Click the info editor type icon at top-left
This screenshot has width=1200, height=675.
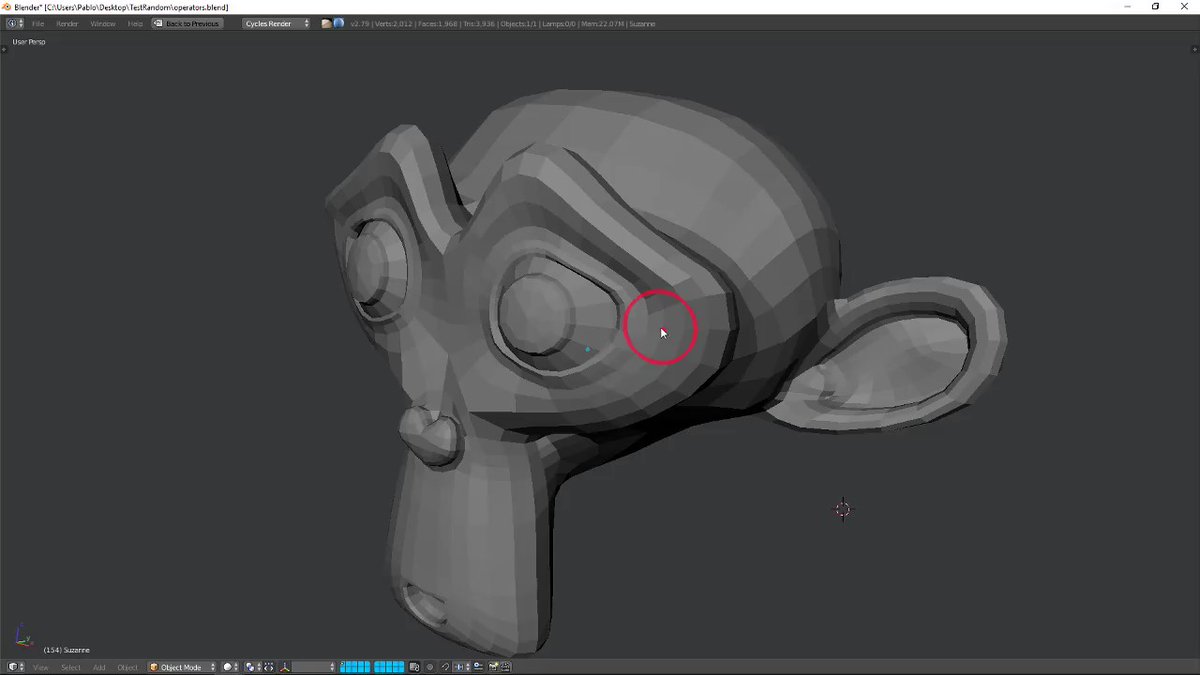coord(12,23)
